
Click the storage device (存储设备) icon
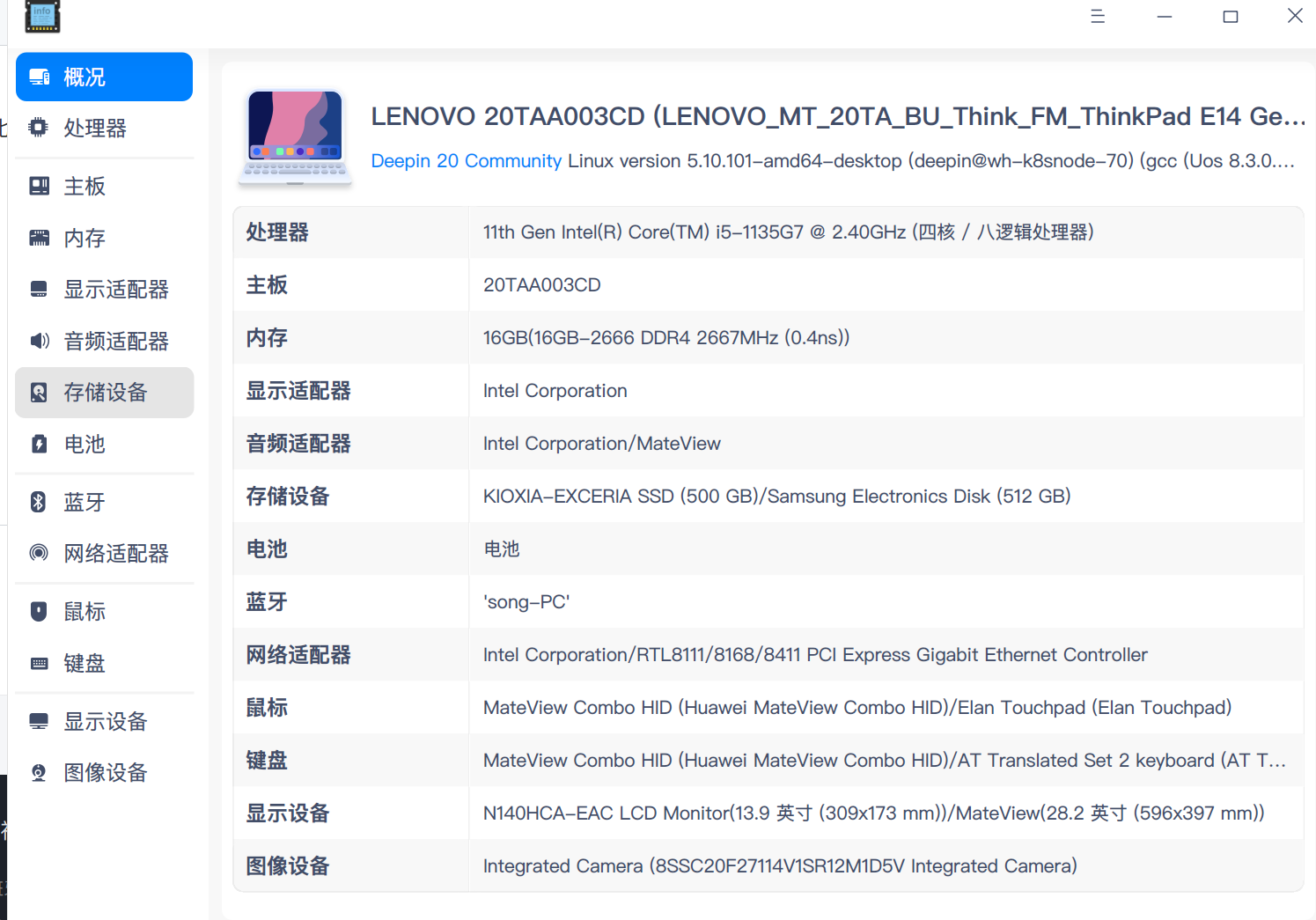coord(39,393)
